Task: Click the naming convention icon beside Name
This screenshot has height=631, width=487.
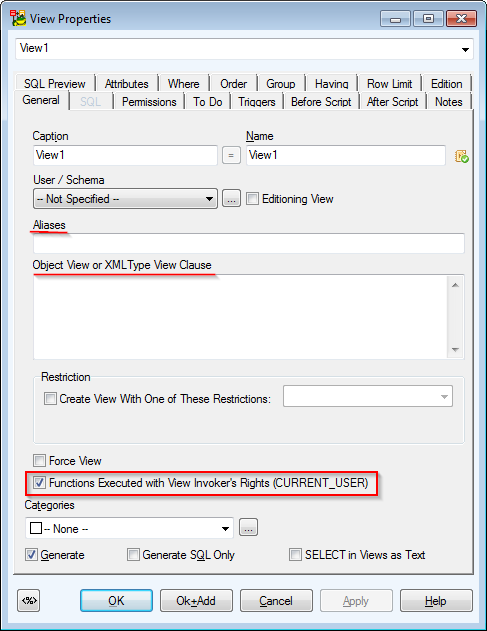Action: [x=461, y=156]
